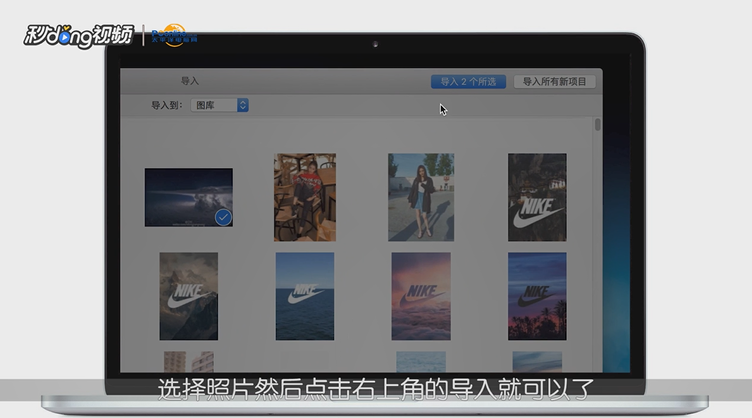Select the storm cloud night sky thumbnail

point(188,197)
